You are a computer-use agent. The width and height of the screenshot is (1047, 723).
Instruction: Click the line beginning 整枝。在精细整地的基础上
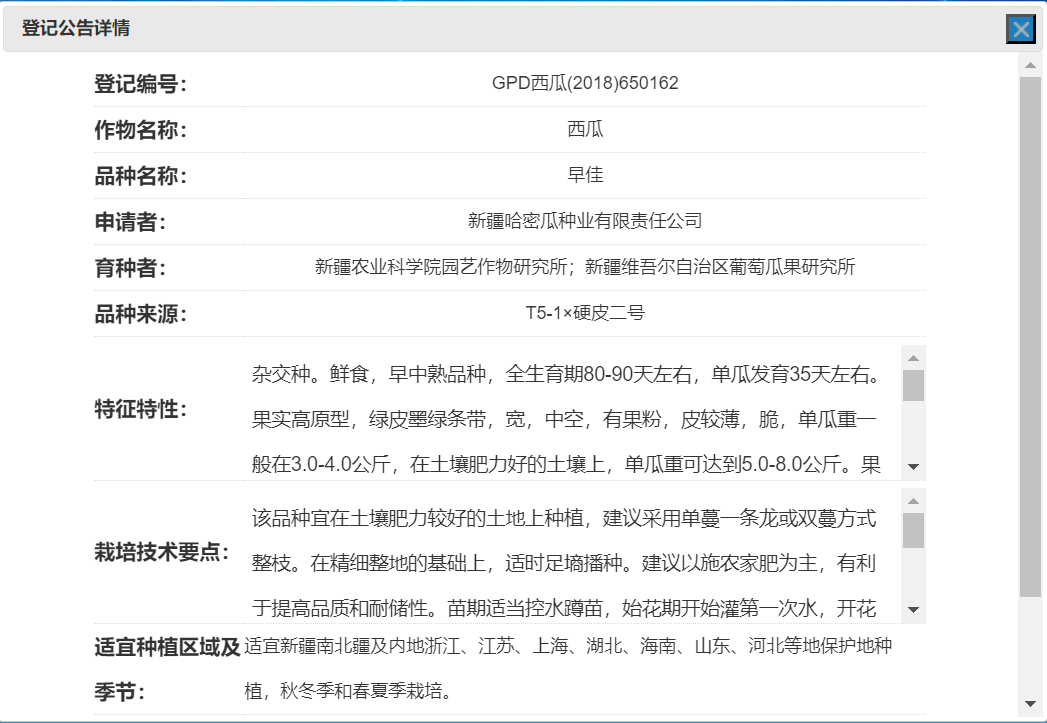[564, 564]
